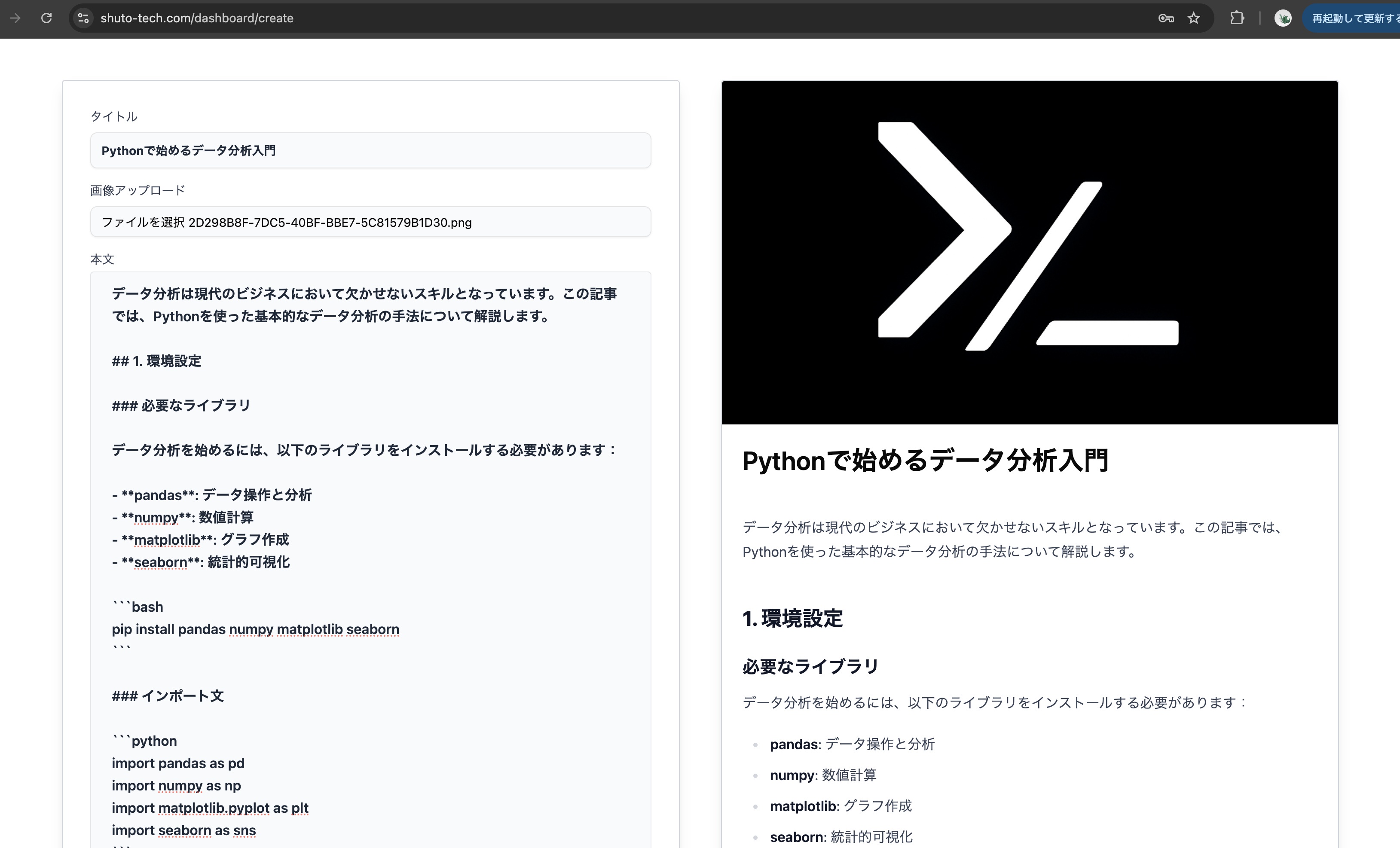Click the タイトル label
The width and height of the screenshot is (1400, 848).
(113, 116)
